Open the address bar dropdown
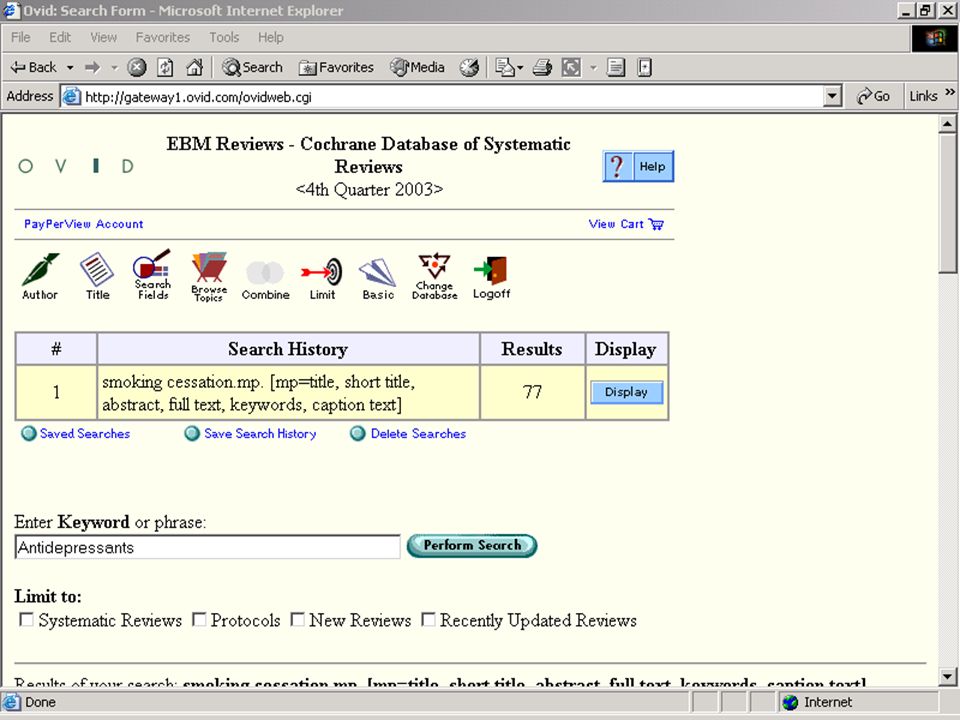960x720 pixels. (831, 96)
